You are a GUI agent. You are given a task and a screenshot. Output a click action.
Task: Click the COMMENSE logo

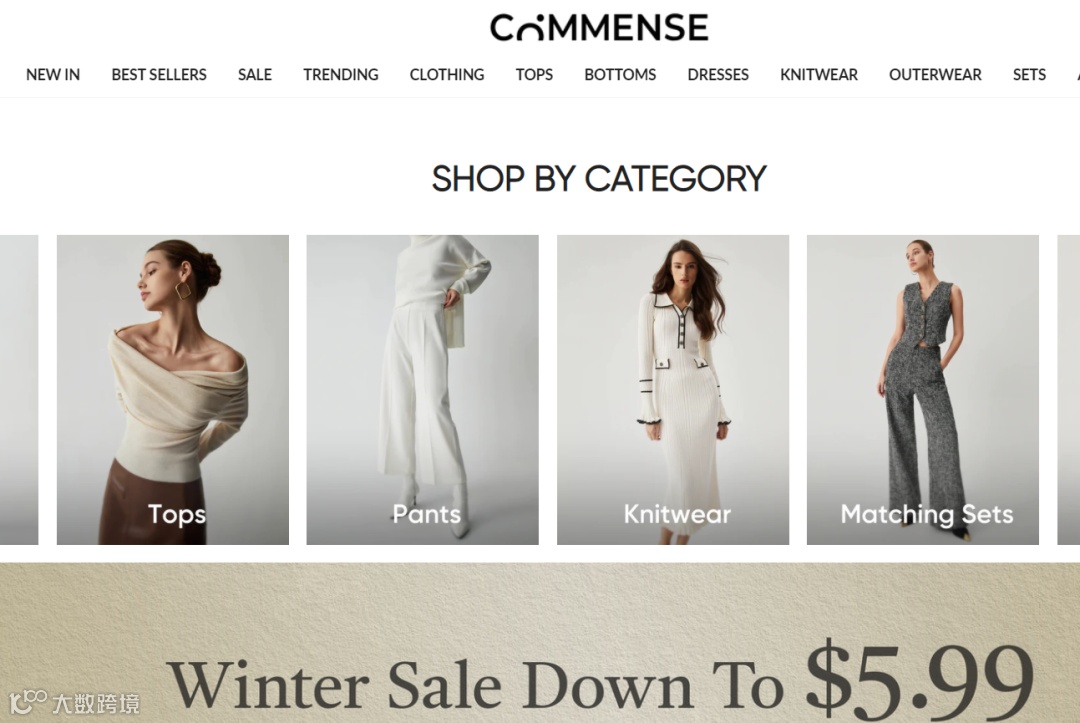click(599, 28)
